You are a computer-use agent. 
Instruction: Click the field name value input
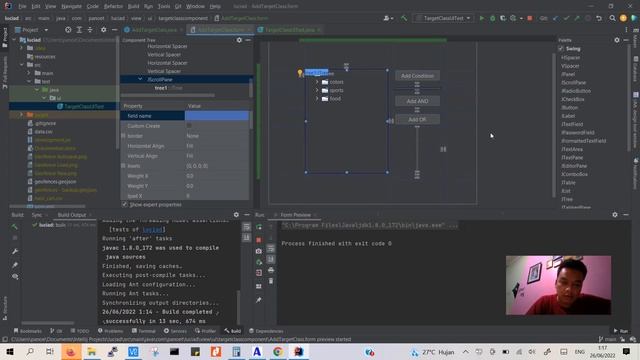coord(217,116)
